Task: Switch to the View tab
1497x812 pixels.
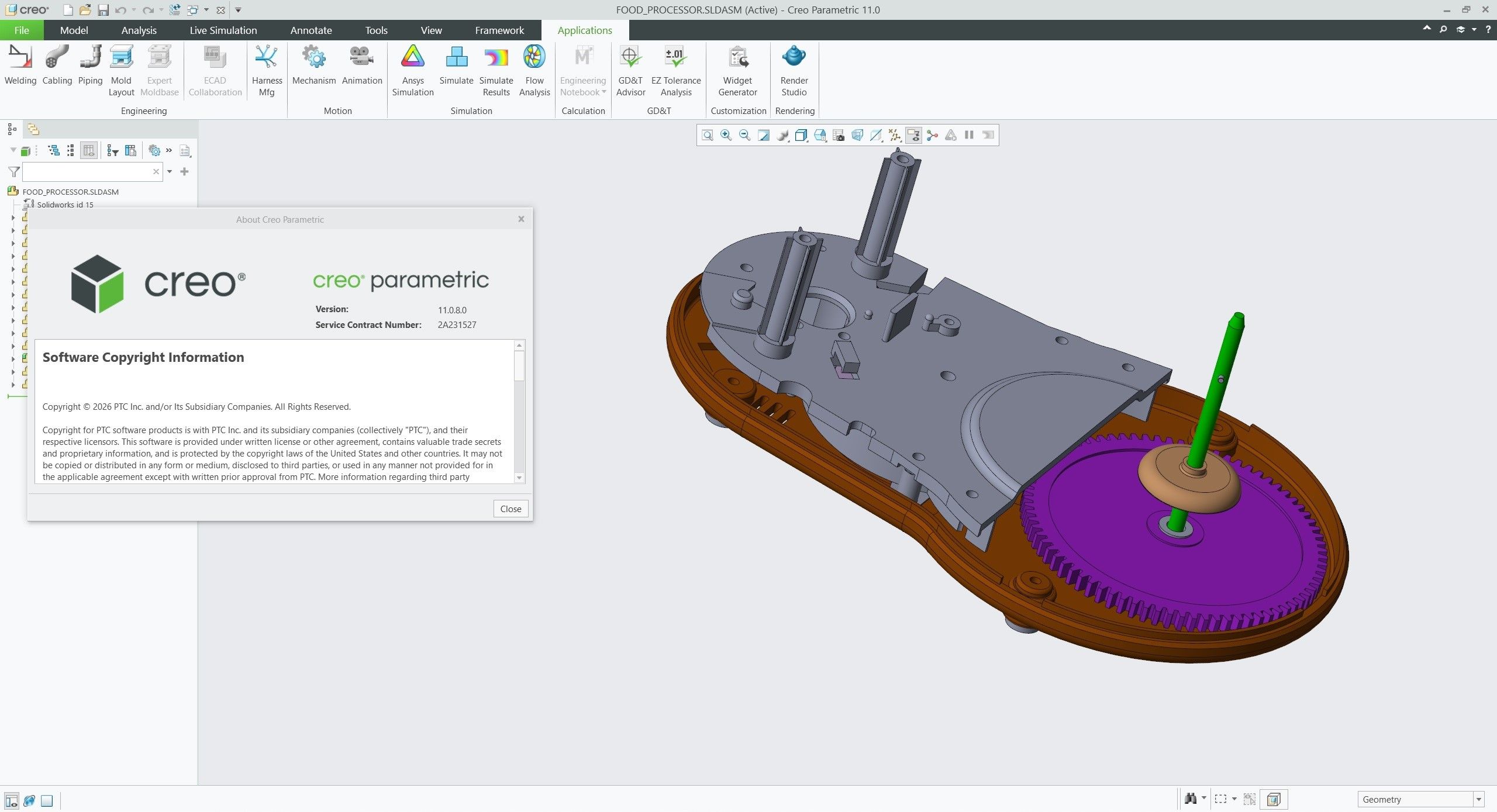Action: (431, 30)
